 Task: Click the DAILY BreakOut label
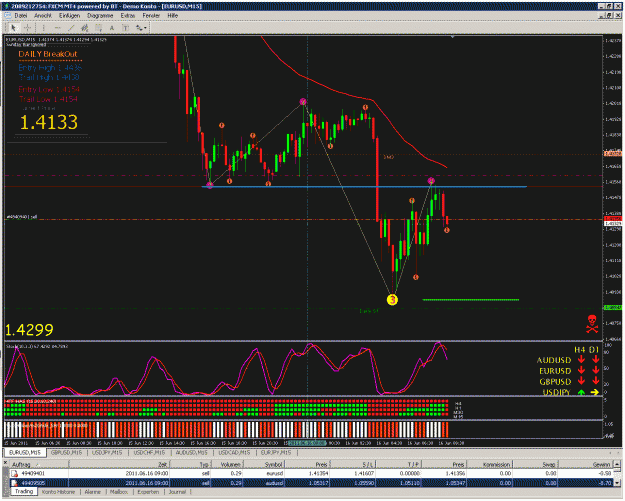(48, 54)
